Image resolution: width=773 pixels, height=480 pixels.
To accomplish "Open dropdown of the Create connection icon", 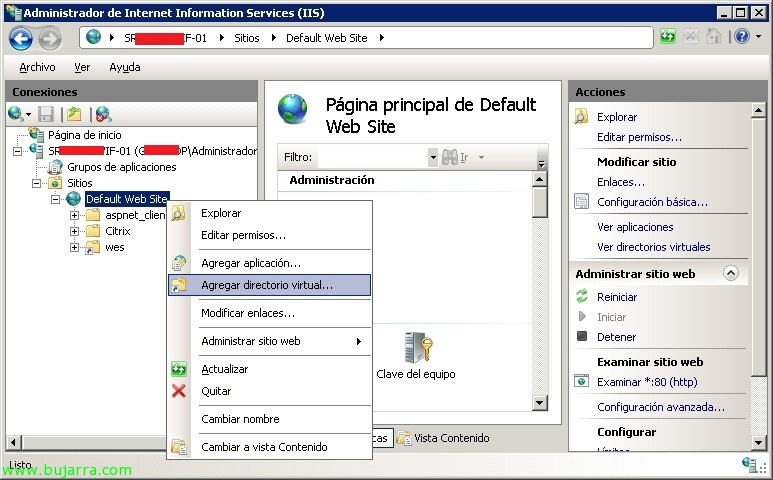I will 28,115.
